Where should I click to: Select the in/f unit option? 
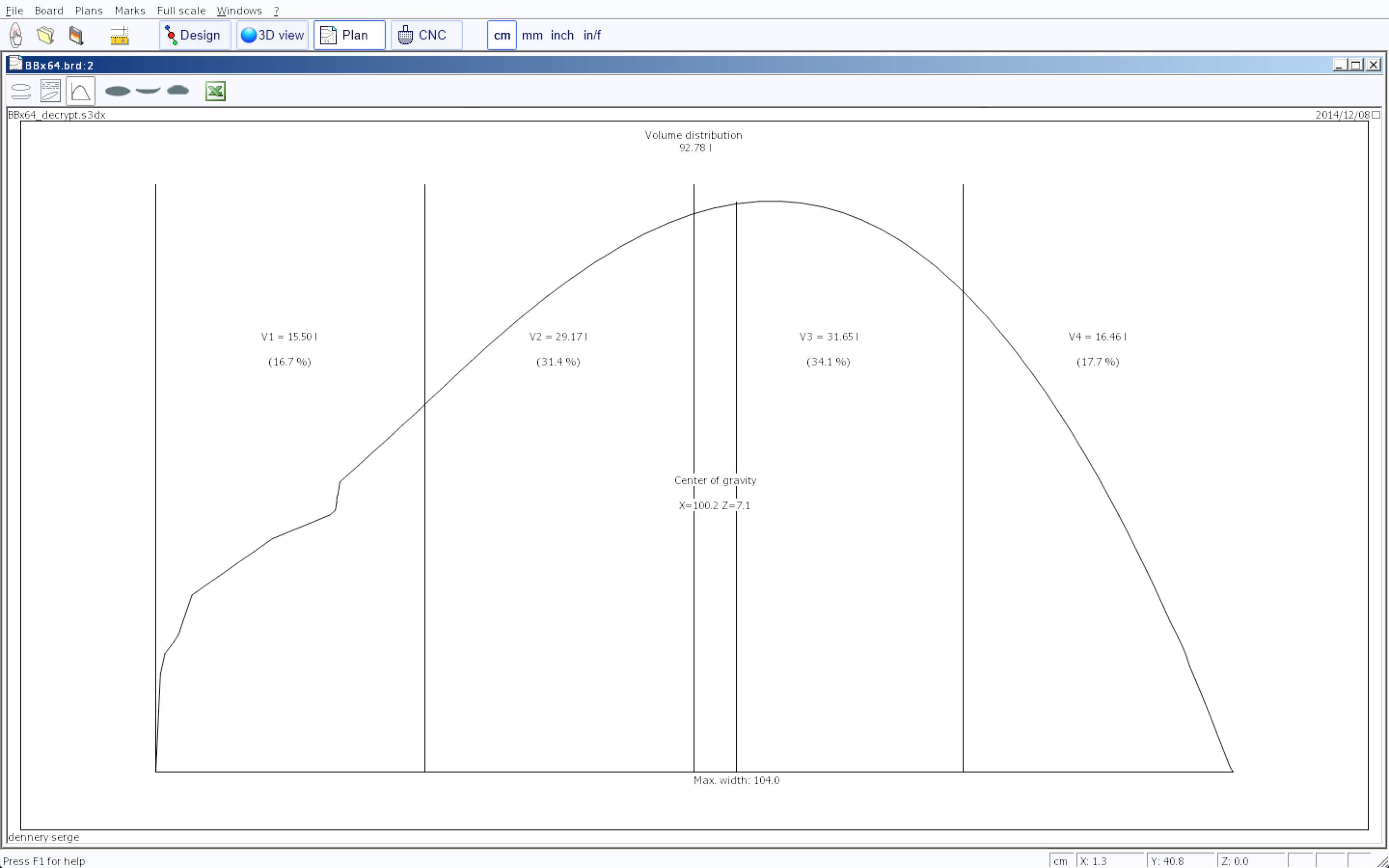591,36
